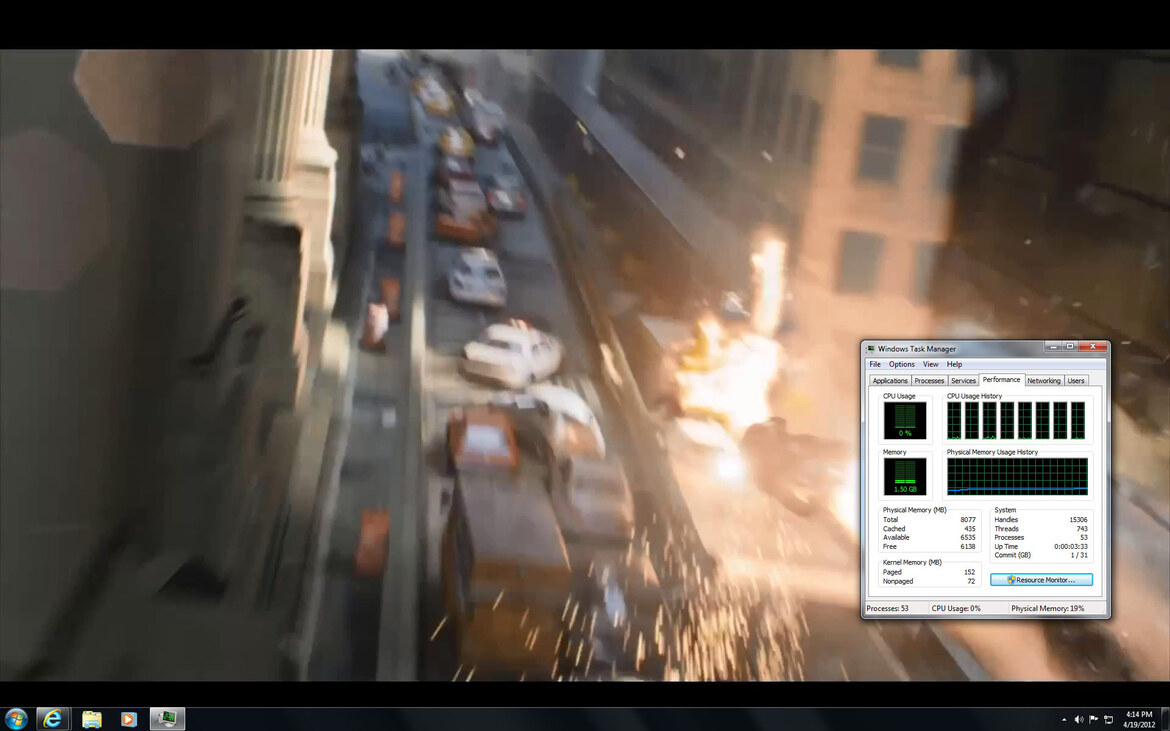The width and height of the screenshot is (1170, 731).
Task: Click the Free memory value 6138
Action: click(x=968, y=546)
